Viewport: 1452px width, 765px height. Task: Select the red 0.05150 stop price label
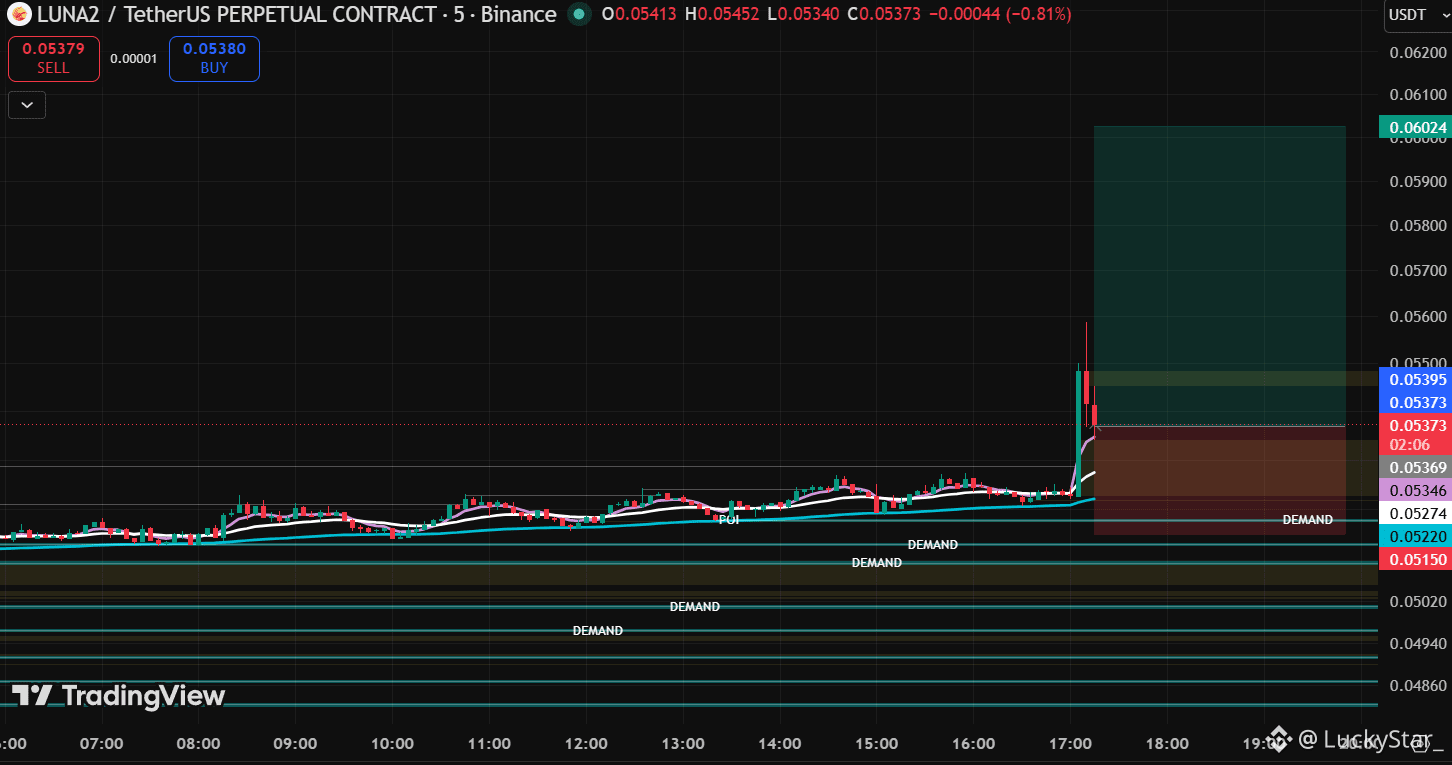[x=1415, y=559]
